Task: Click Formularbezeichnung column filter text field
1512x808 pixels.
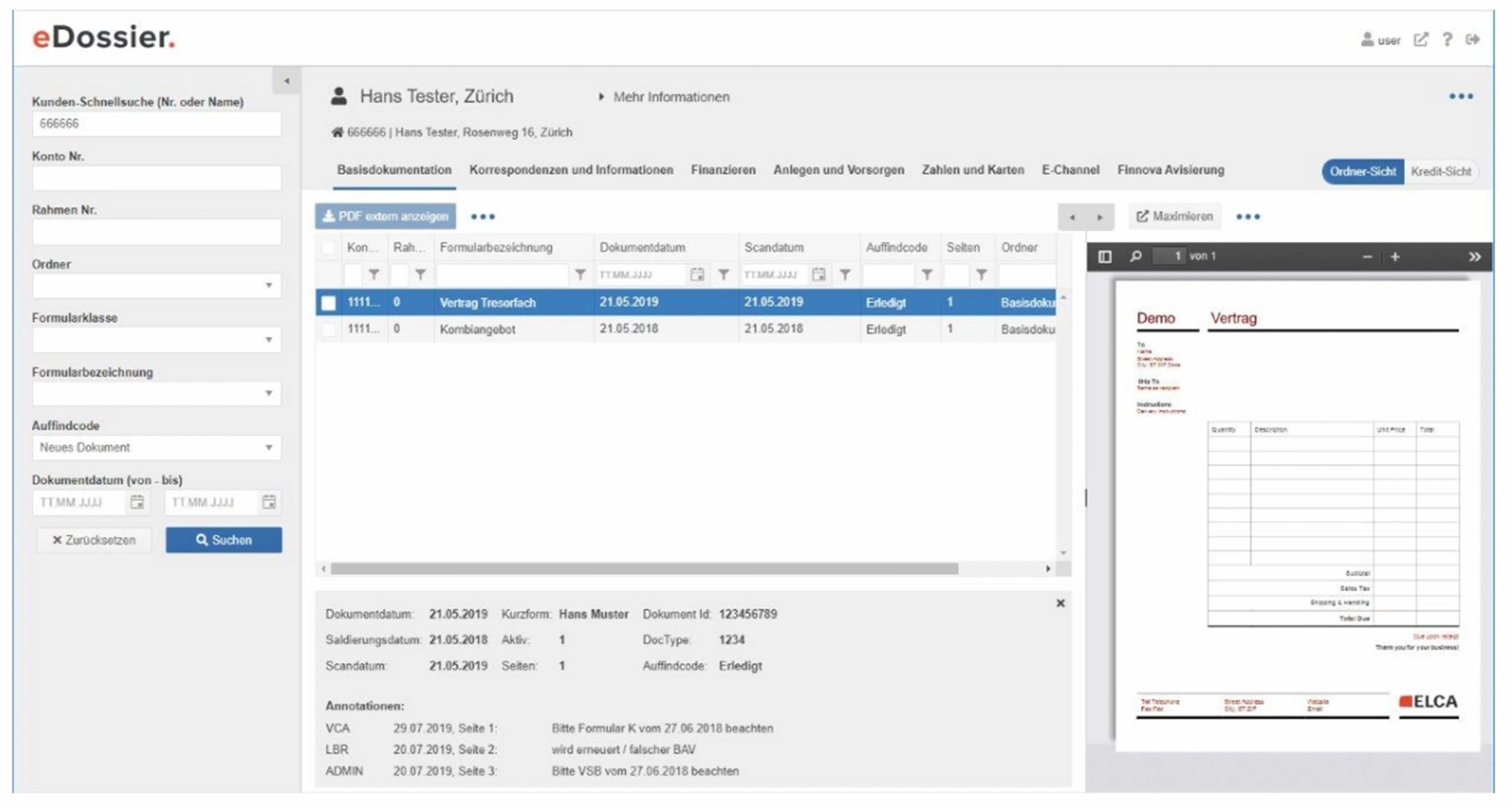Action: (502, 274)
